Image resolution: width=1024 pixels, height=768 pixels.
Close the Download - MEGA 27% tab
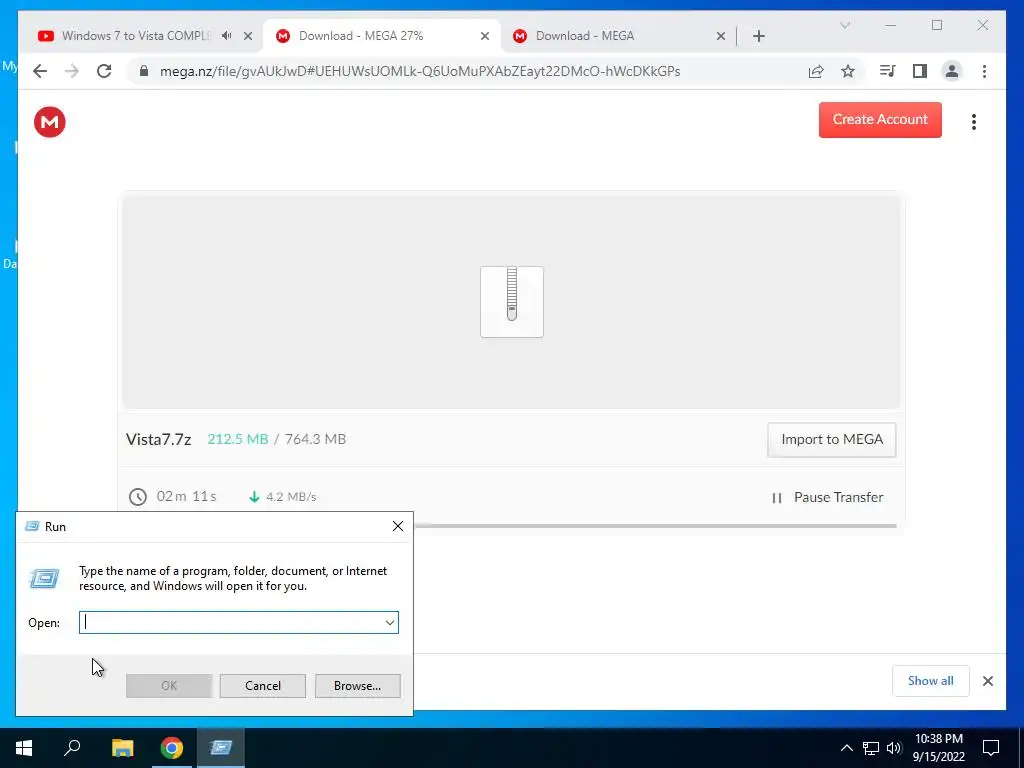(485, 36)
